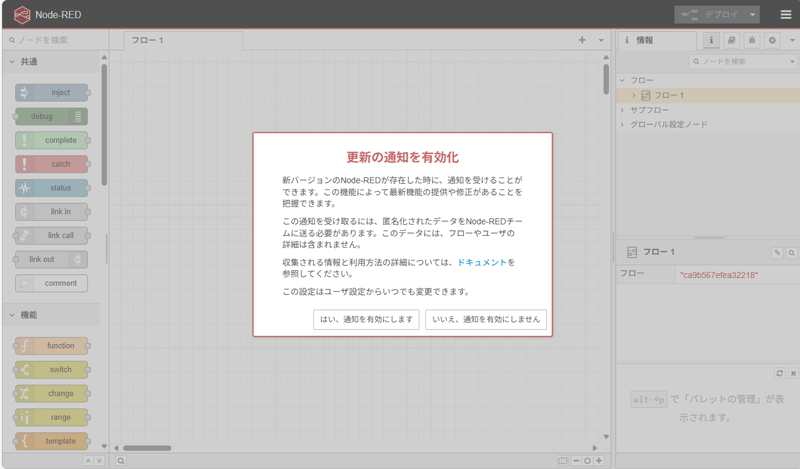This screenshot has width=800, height=469.
Task: Show the configuration nodes gear tab
Action: tap(772, 40)
